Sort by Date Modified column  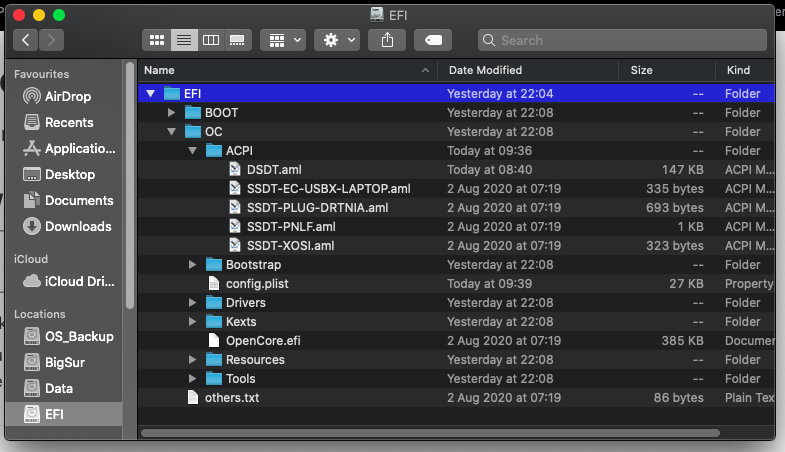528,70
